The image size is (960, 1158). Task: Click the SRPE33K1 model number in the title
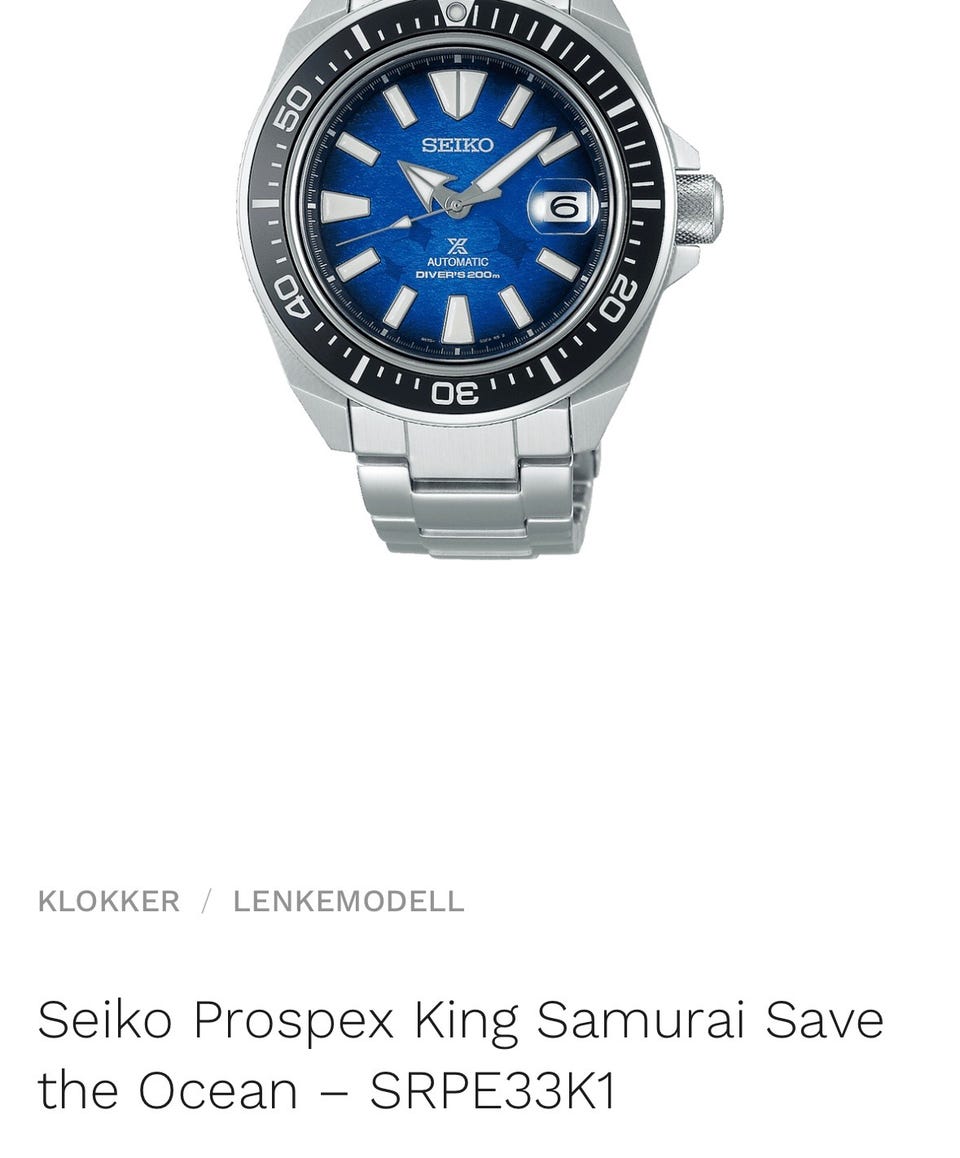tap(493, 1089)
